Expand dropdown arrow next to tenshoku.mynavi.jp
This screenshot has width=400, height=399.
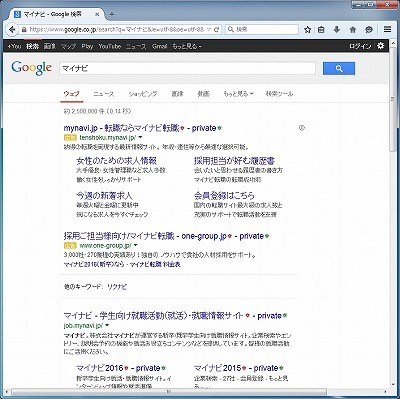tap(140, 137)
